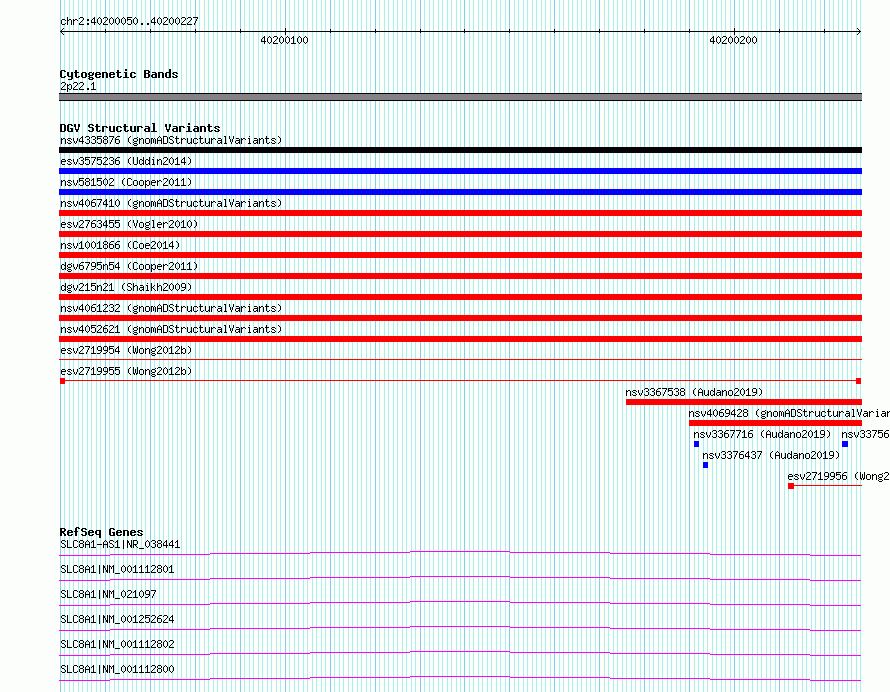The image size is (890, 692).
Task: Open transcript SLC8A1|NM_001112802
Action: (x=117, y=644)
